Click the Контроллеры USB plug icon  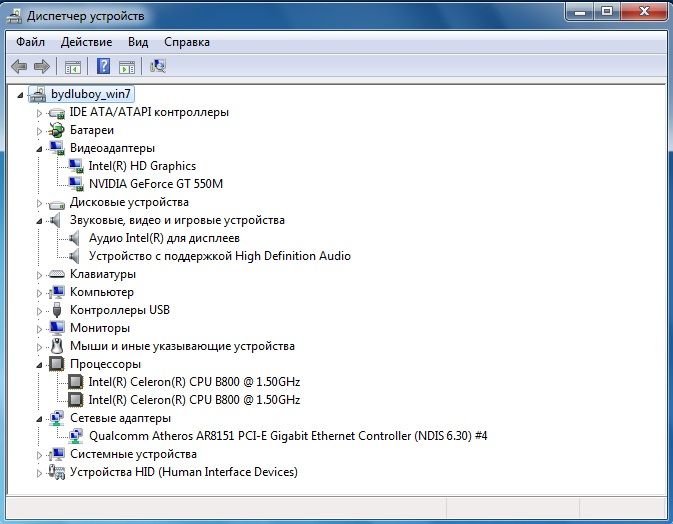[57, 310]
